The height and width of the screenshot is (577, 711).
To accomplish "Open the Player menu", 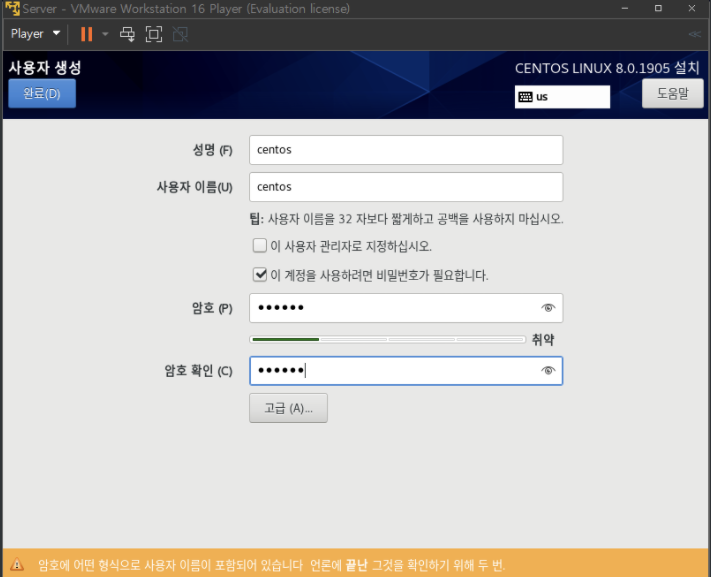I will 35,34.
